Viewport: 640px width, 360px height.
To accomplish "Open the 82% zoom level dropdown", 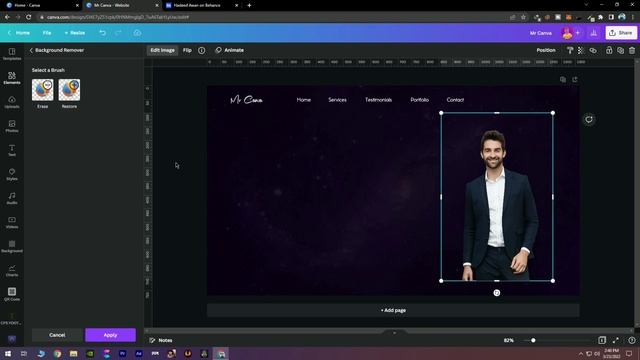I will (509, 340).
